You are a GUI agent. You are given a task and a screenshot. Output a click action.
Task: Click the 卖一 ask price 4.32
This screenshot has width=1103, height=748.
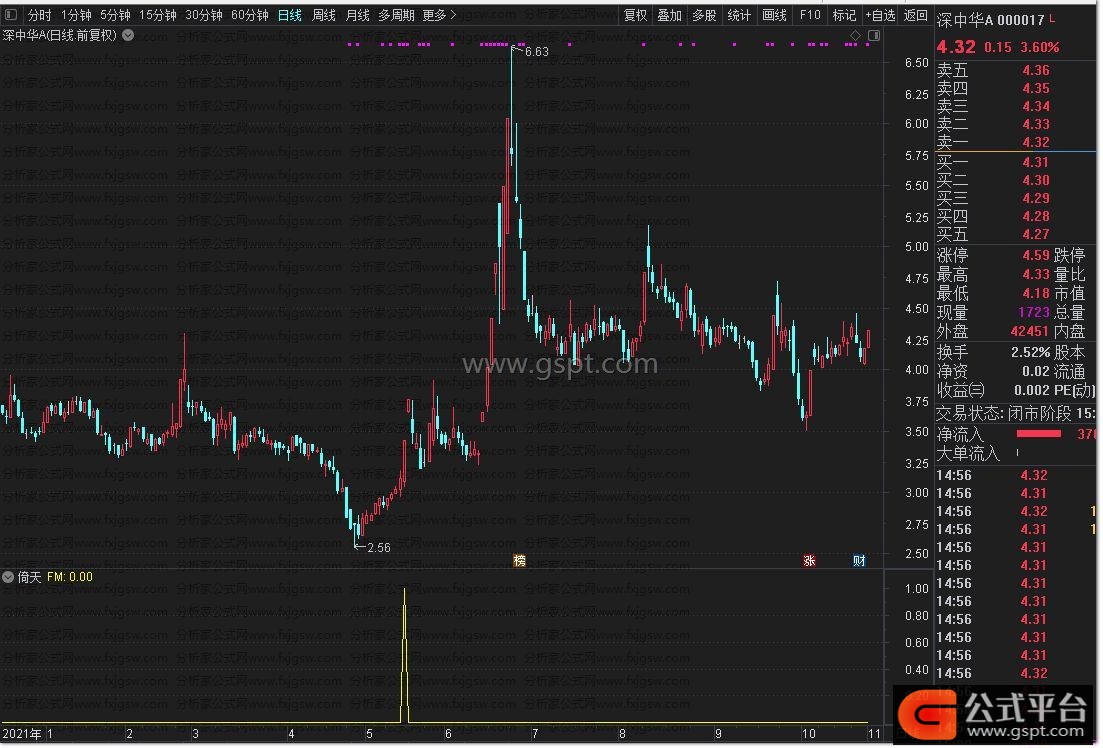tap(1035, 142)
